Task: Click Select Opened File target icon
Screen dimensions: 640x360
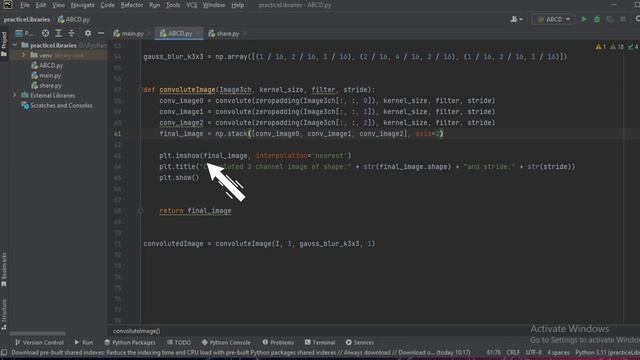Action: coord(45,33)
